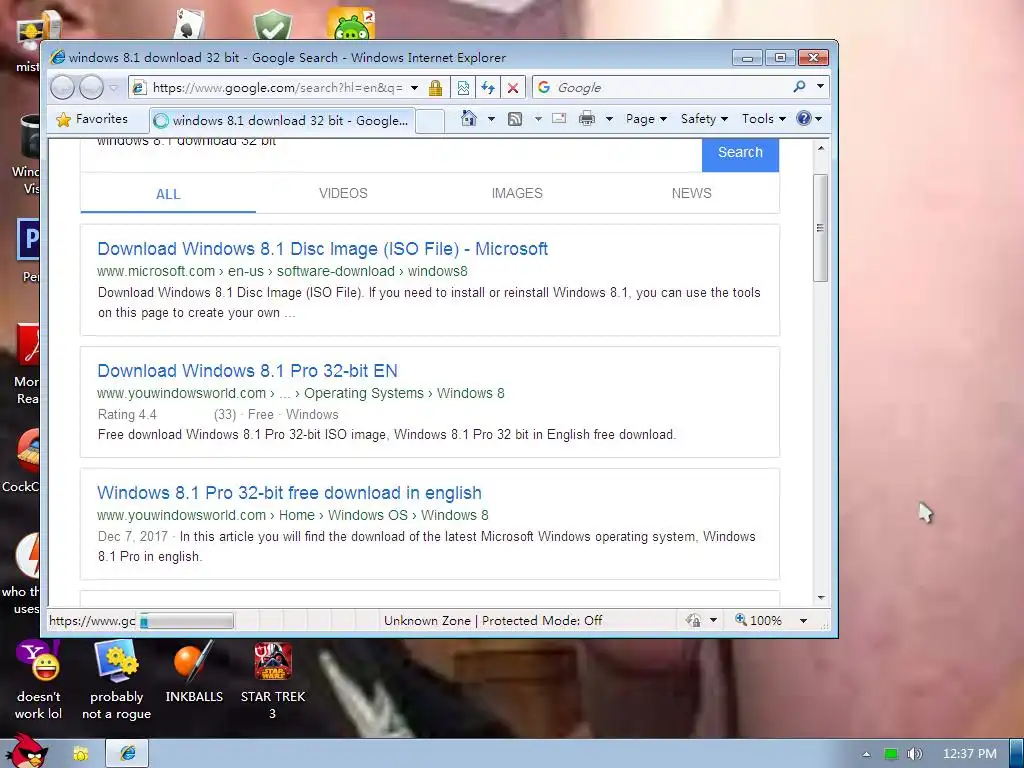The width and height of the screenshot is (1024, 768).
Task: Open Download Windows 8.1 Pro 32-bit EN link
Action: [248, 371]
